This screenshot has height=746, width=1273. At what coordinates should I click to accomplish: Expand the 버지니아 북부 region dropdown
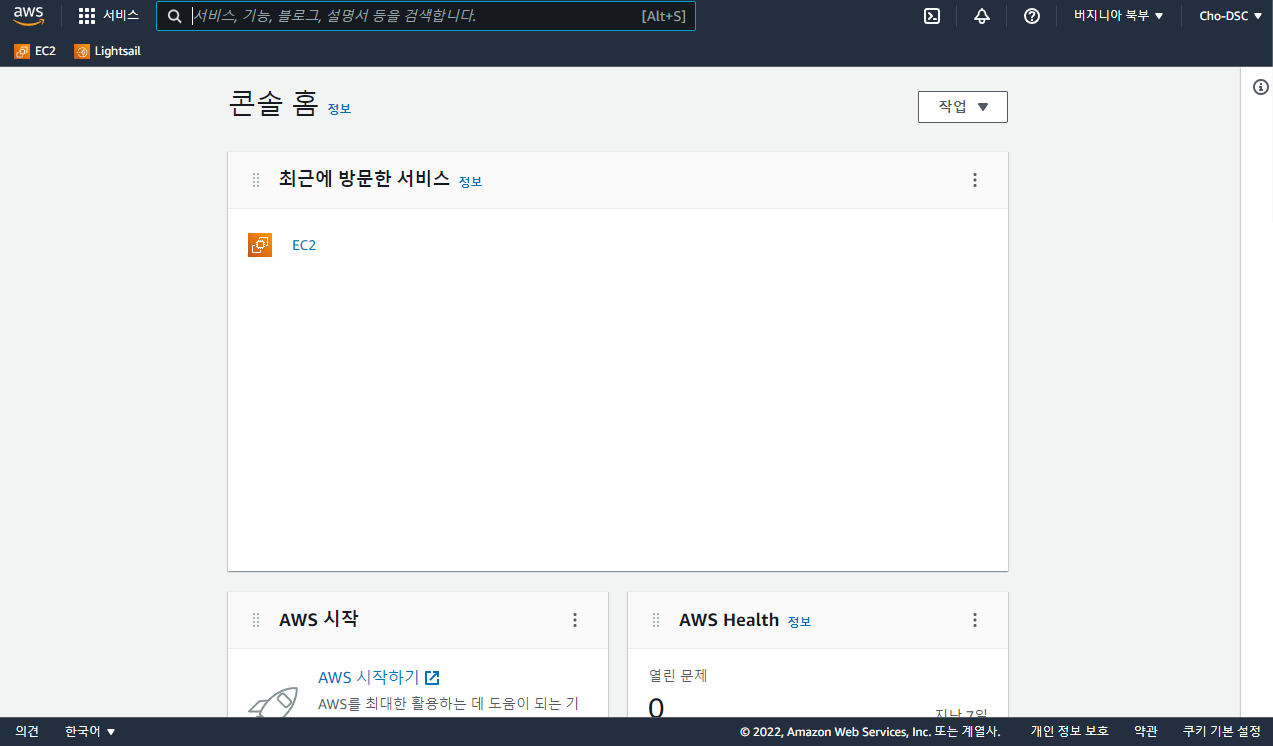[x=1118, y=16]
